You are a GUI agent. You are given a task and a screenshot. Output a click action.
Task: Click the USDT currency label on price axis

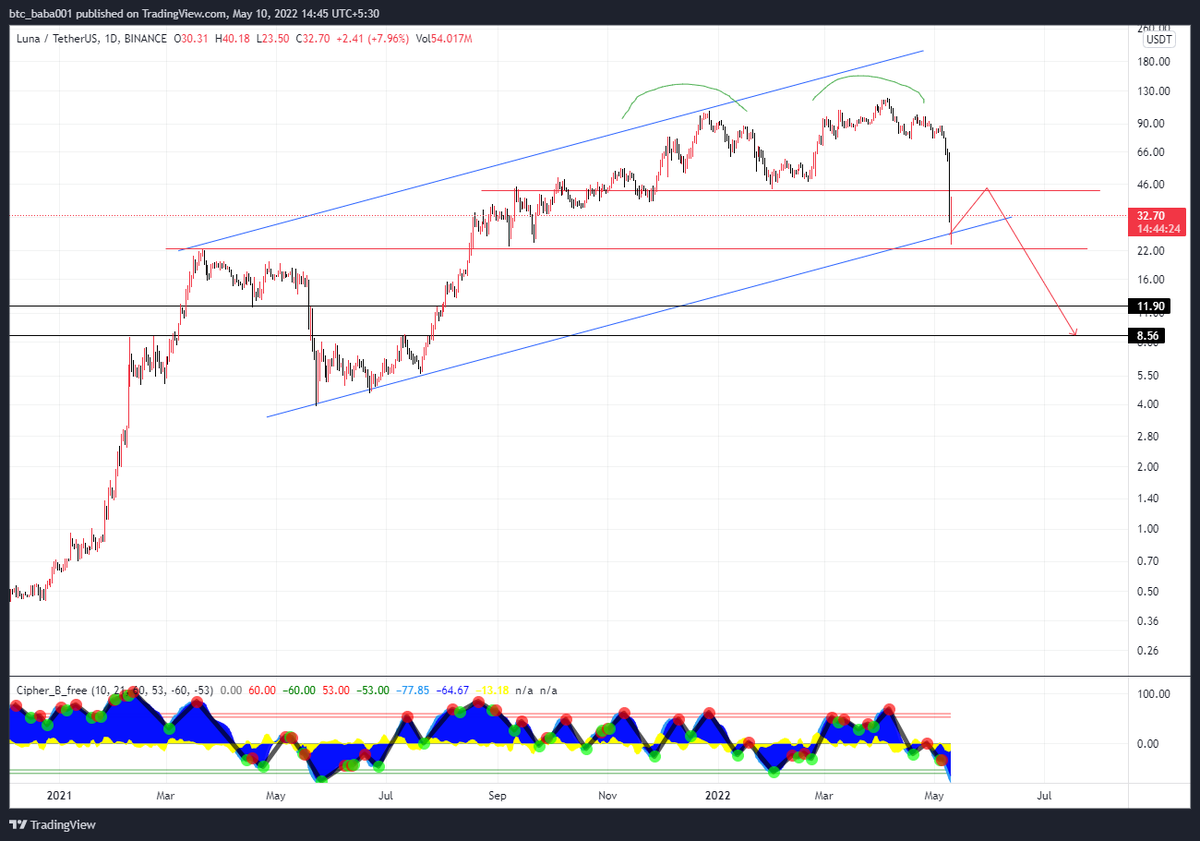coord(1158,41)
